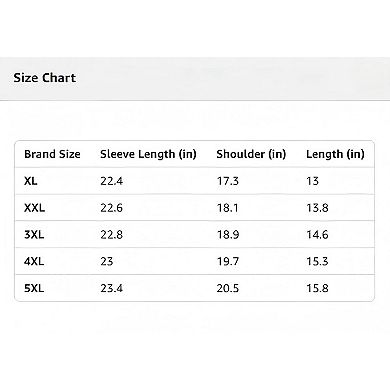
Task: Click sleeve length value 23.4
Action: pyautogui.click(x=112, y=288)
